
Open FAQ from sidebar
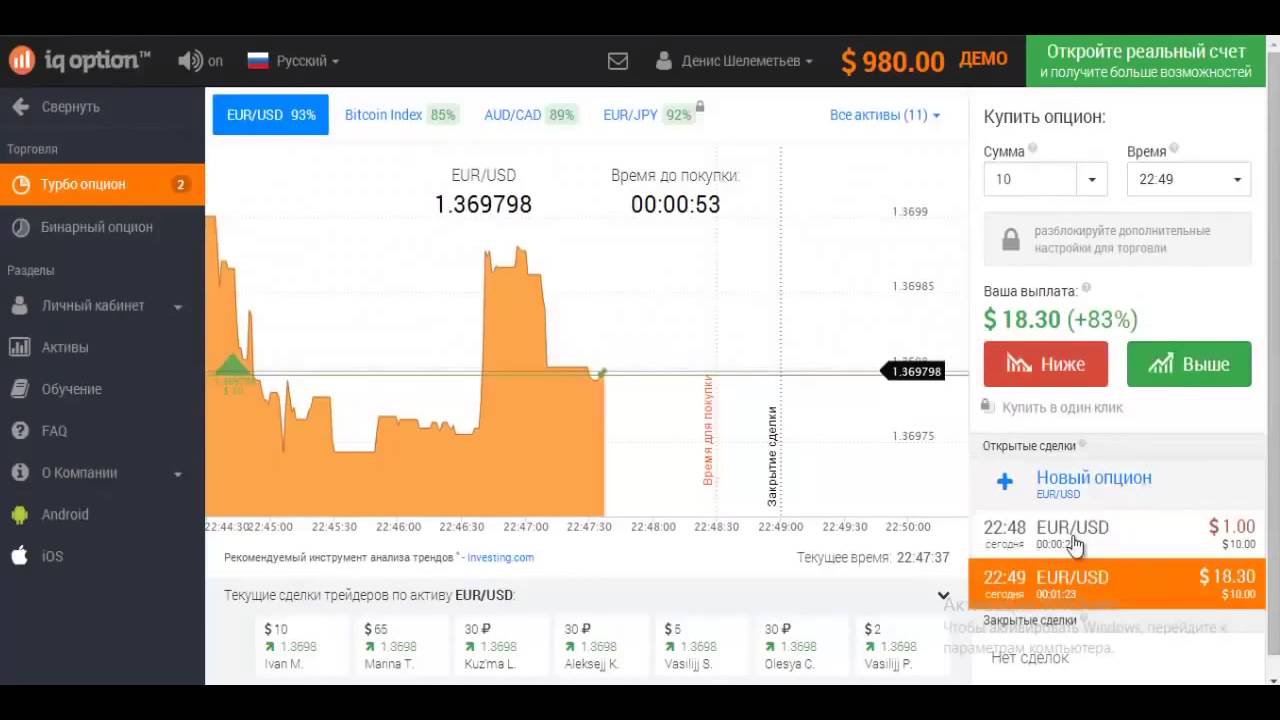point(102,431)
